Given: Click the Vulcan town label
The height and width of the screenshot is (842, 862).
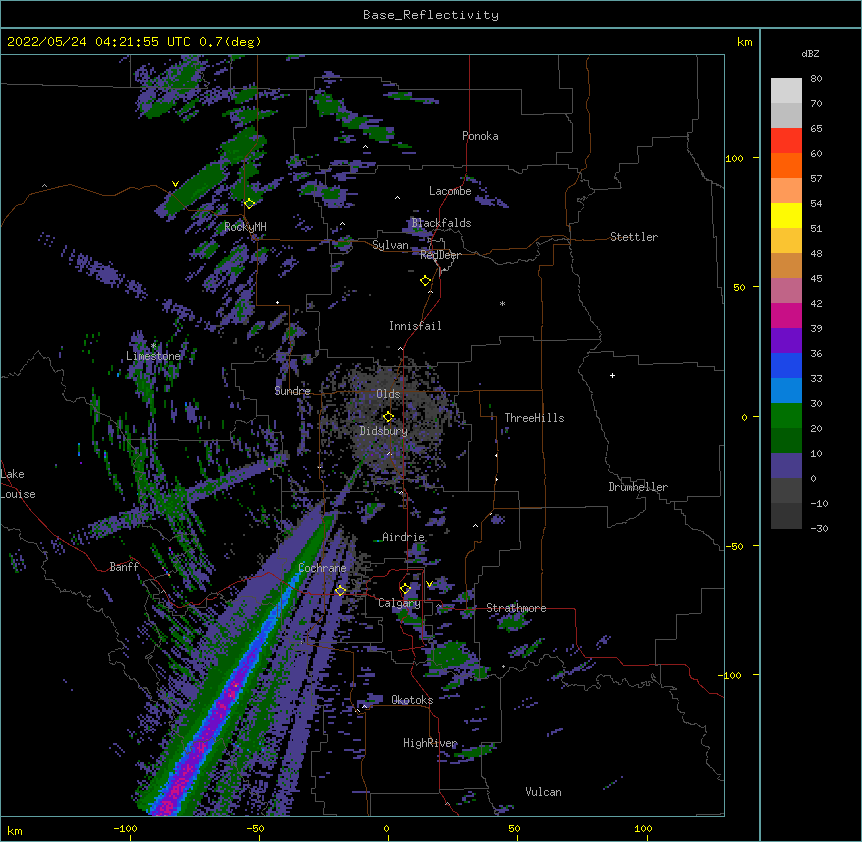Looking at the screenshot, I should [543, 792].
